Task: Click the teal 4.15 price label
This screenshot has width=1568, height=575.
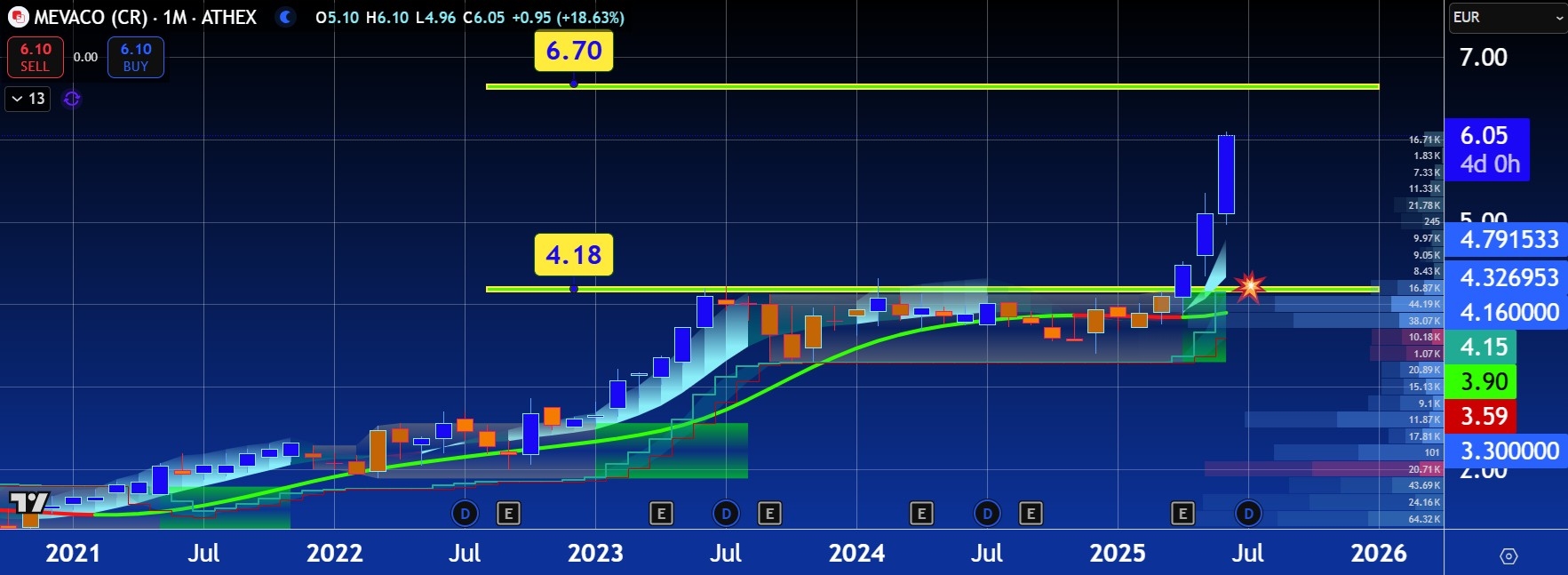Action: (1481, 347)
